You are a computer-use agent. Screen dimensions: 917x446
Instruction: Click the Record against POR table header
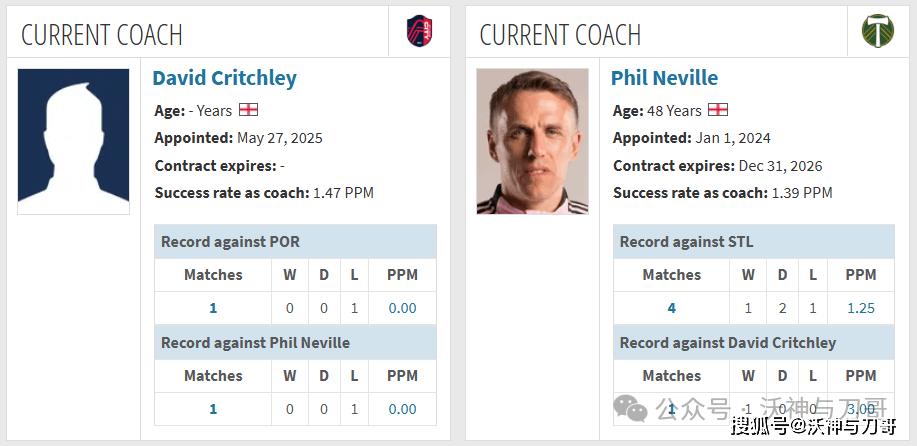pyautogui.click(x=230, y=242)
